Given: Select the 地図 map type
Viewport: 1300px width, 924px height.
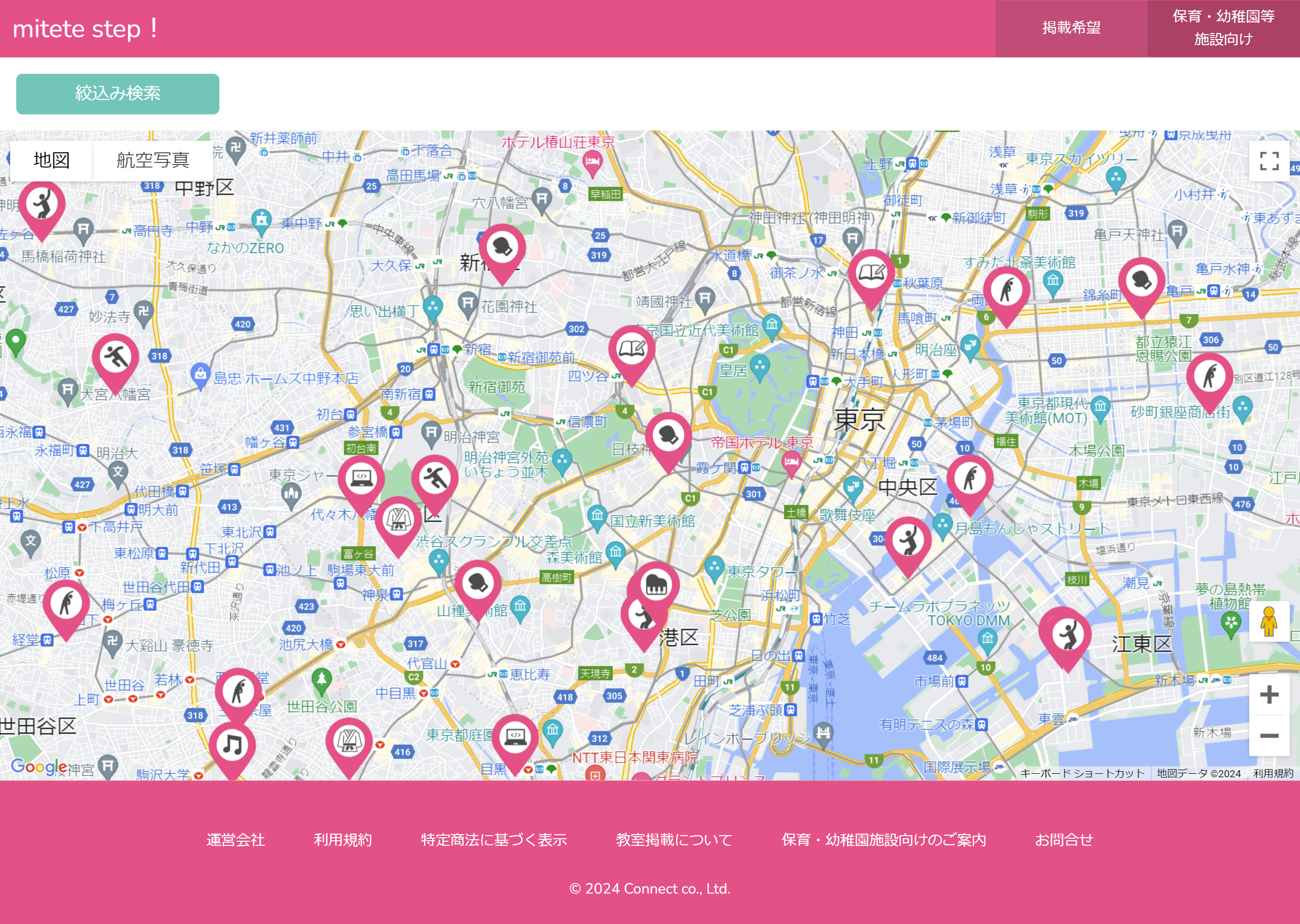Looking at the screenshot, I should [52, 160].
